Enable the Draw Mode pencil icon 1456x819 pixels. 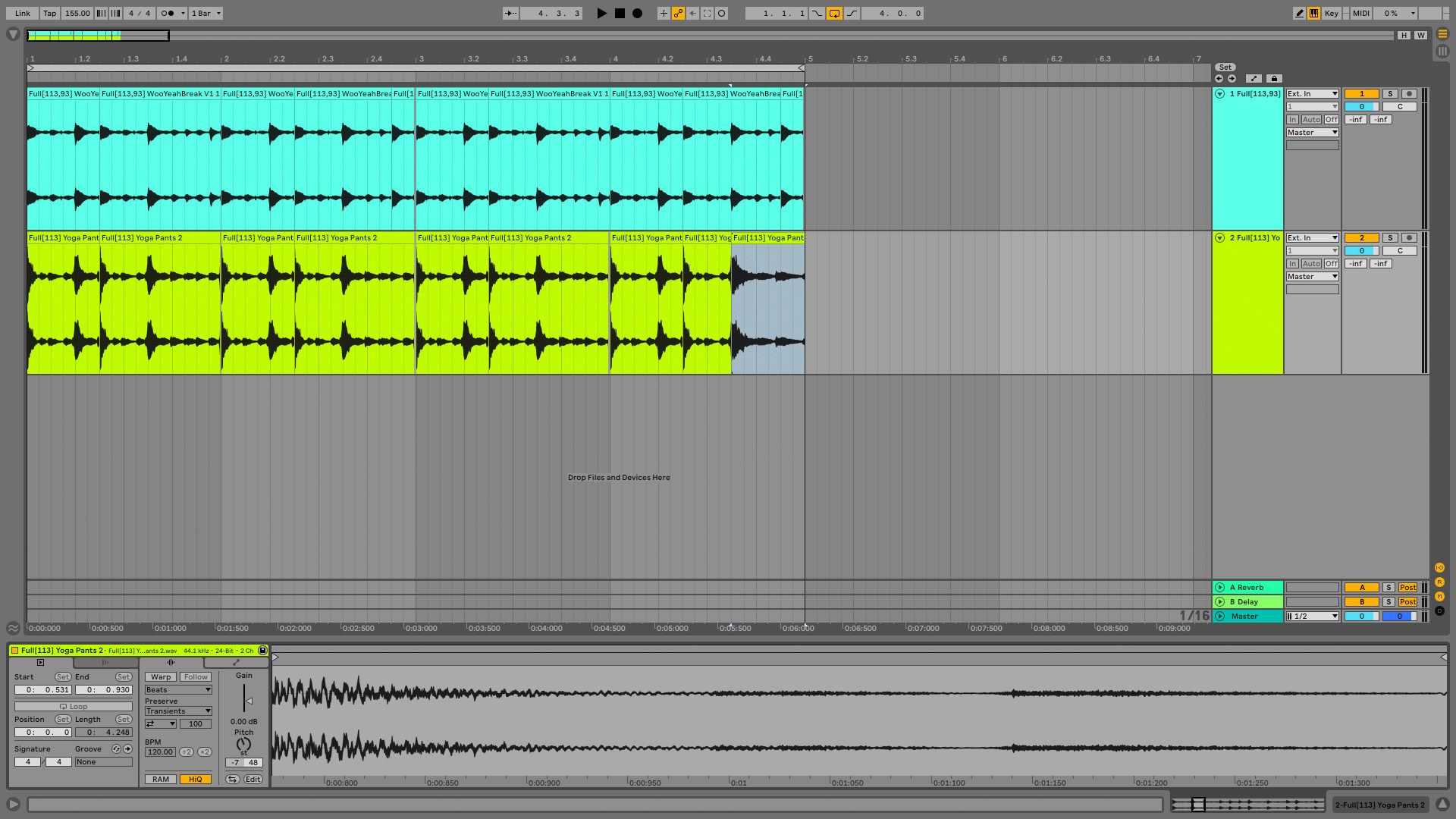point(1299,13)
